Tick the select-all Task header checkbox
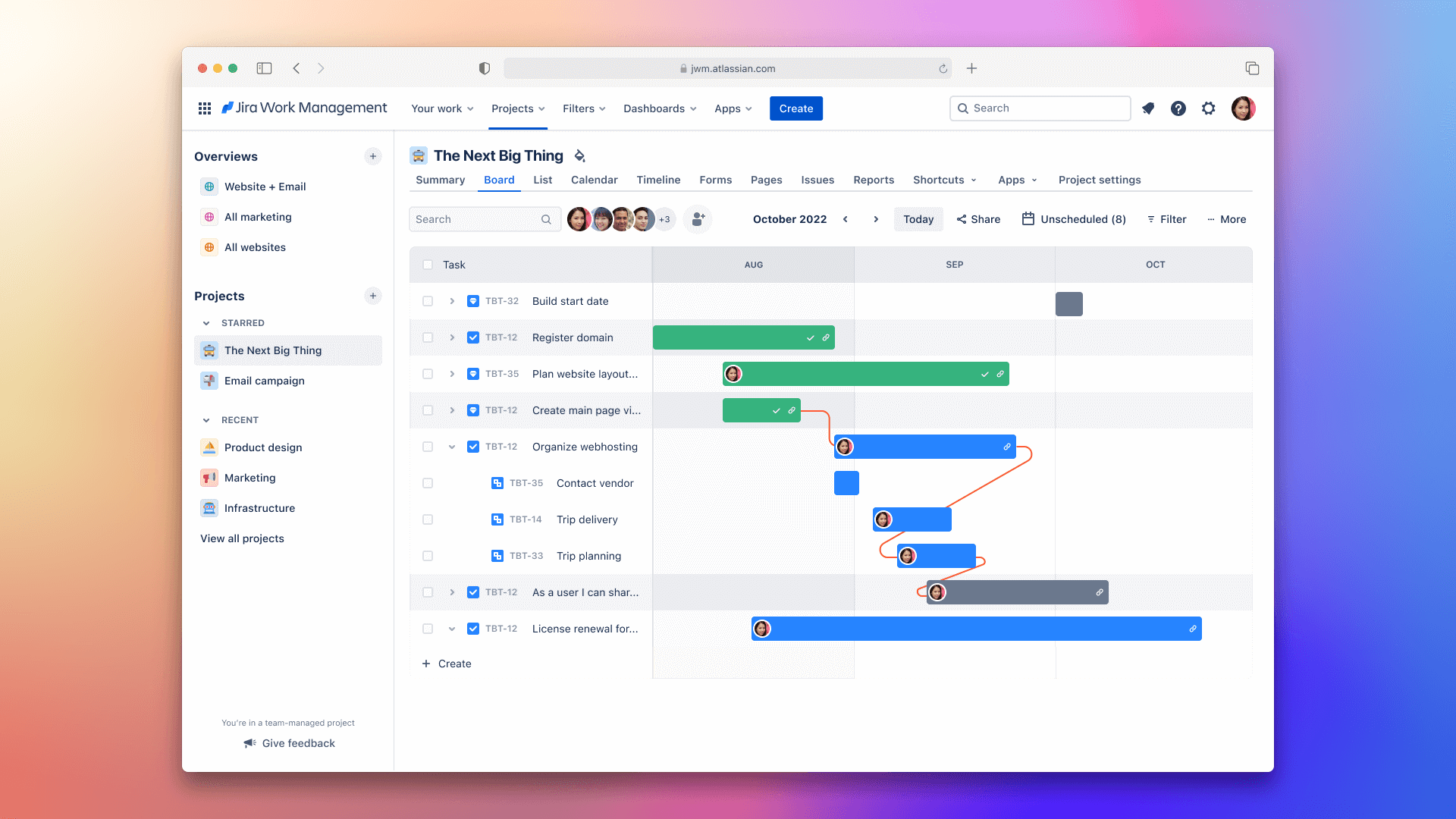 428,265
